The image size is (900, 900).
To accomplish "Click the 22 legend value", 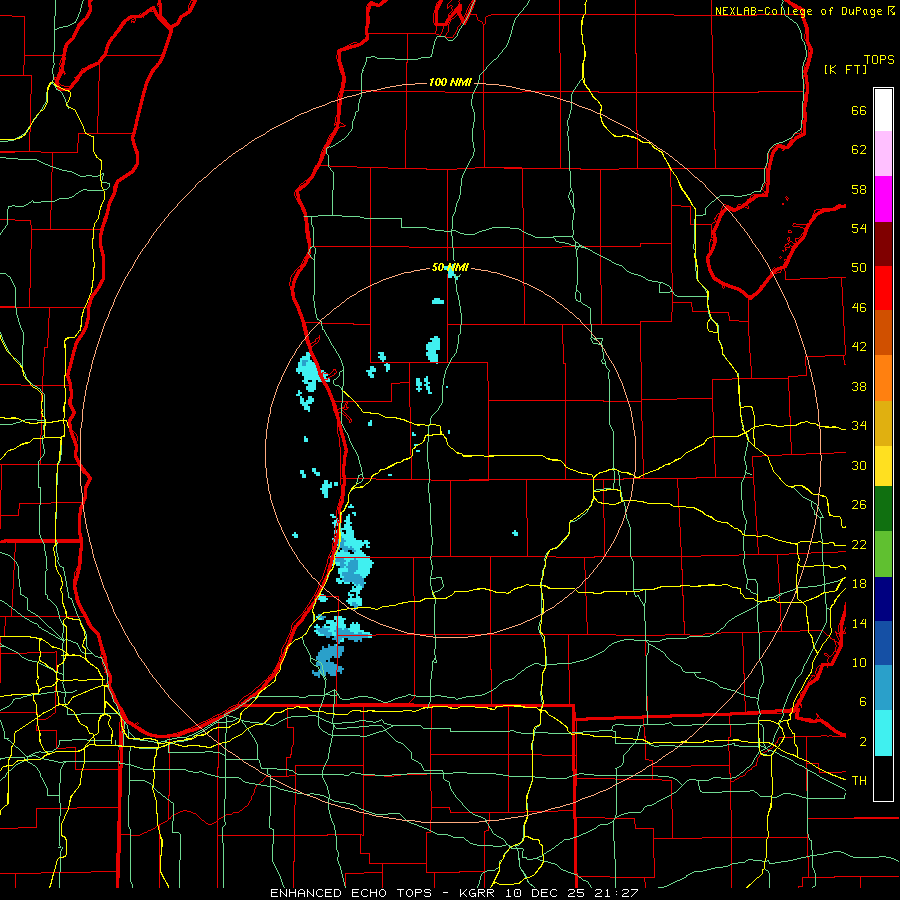I will tap(859, 544).
